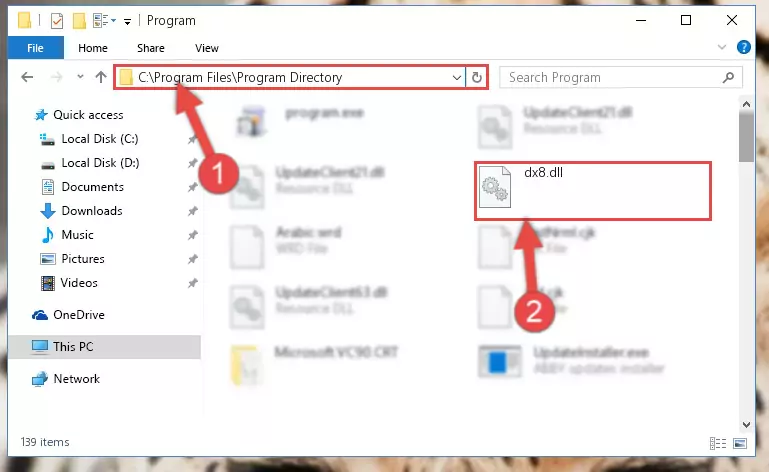Click the vertical scrollbar down arrow
769x472 pixels.
tap(746, 425)
